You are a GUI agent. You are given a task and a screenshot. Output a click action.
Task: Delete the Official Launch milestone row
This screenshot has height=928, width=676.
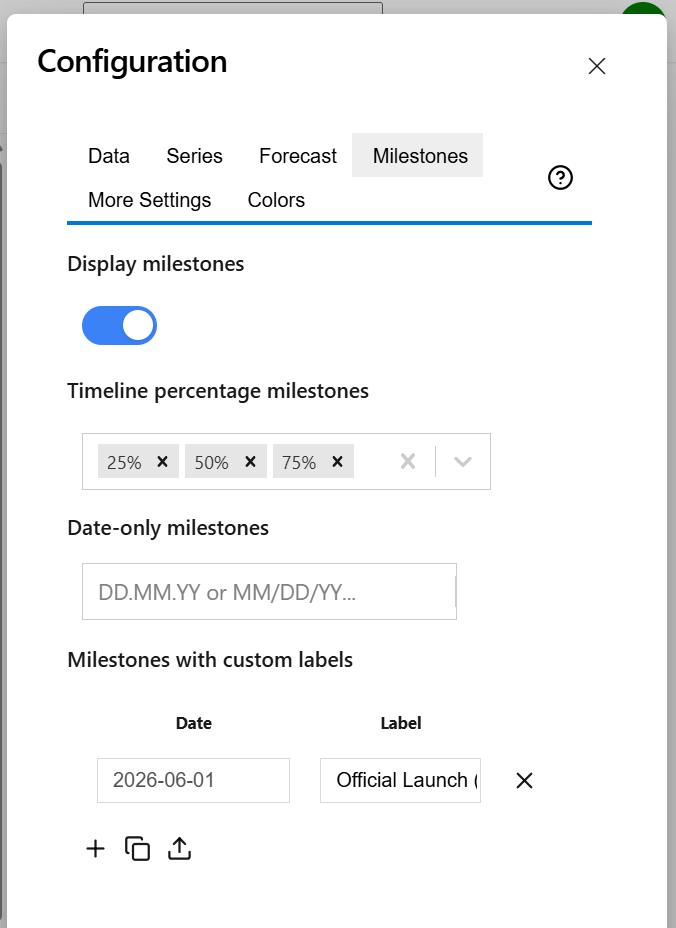click(524, 781)
